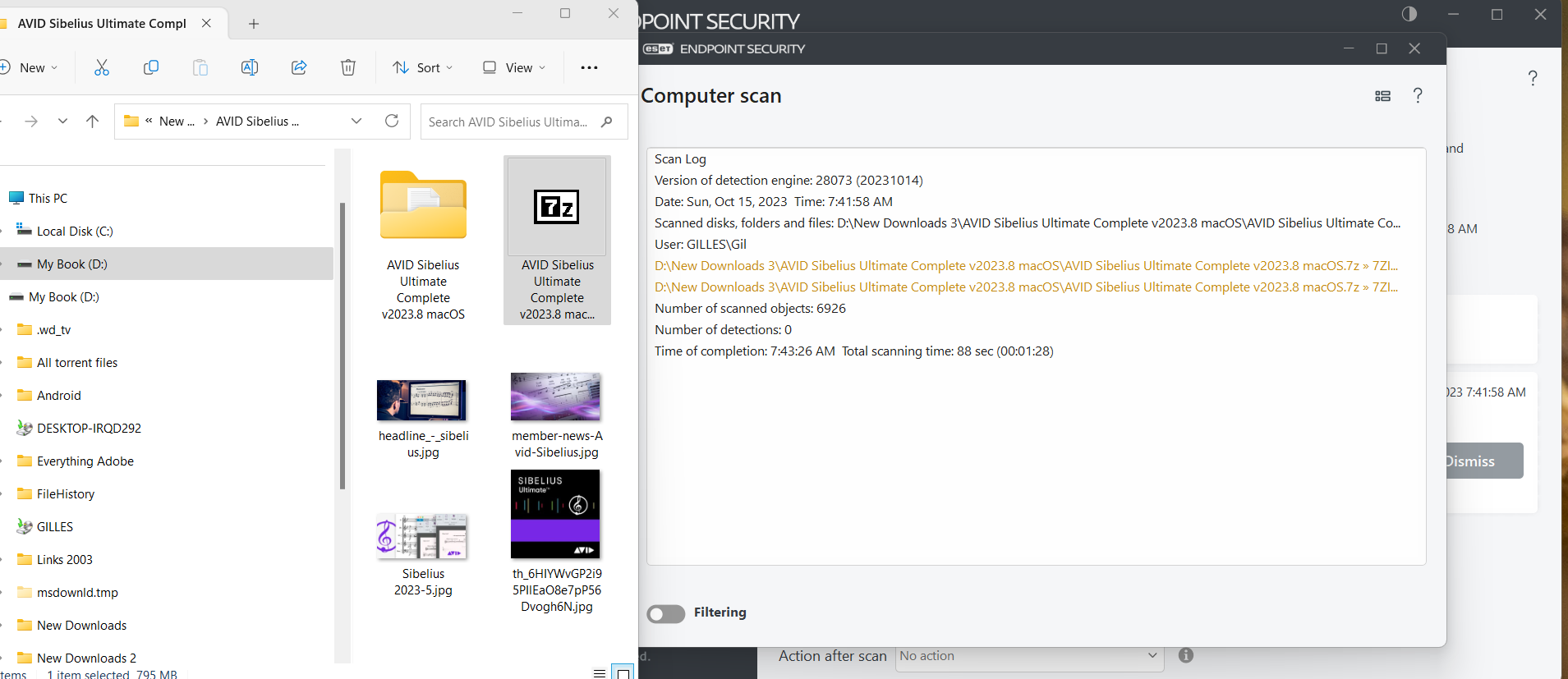Click the Delete trash icon in Explorer

[348, 67]
